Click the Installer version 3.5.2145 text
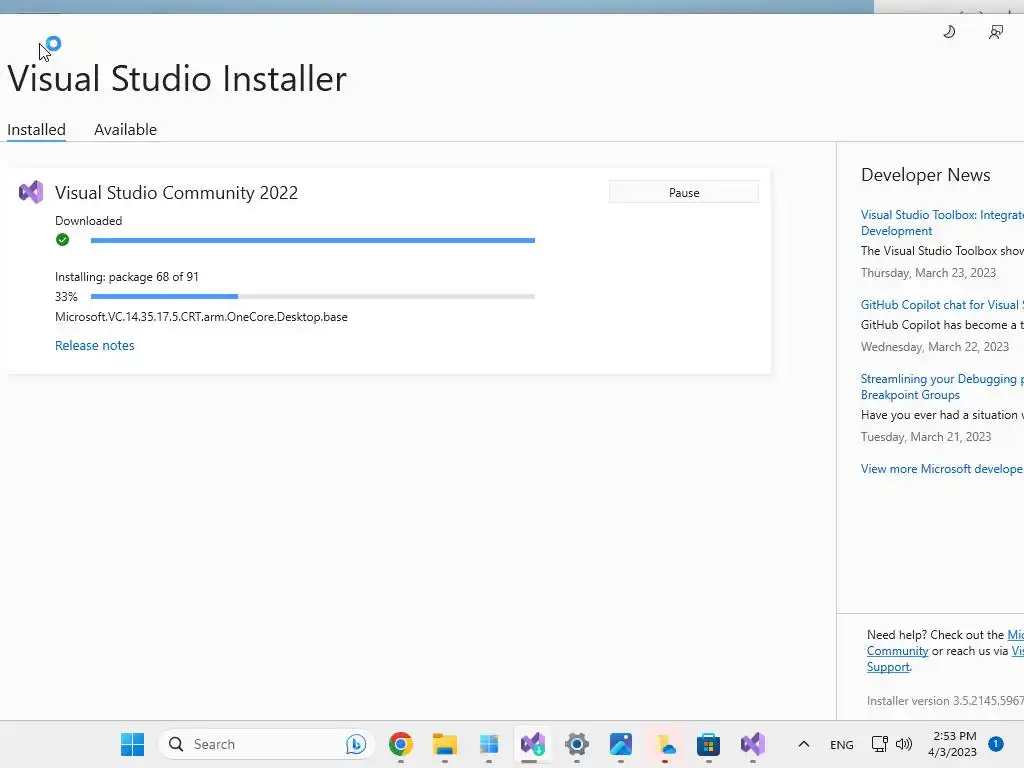1024x768 pixels. 945,701
